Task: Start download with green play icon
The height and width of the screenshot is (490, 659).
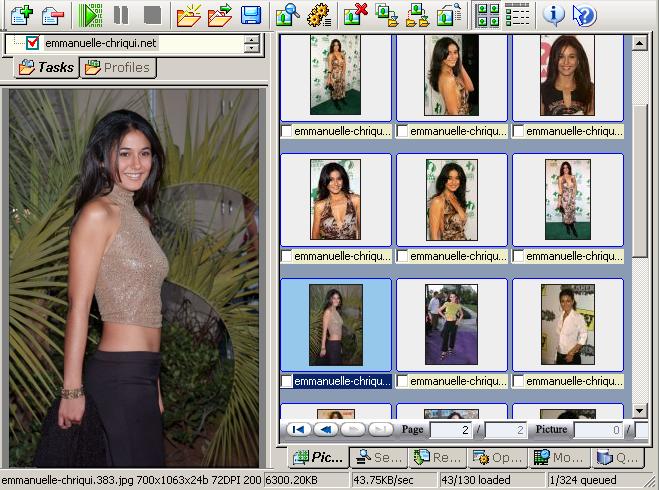Action: [91, 15]
